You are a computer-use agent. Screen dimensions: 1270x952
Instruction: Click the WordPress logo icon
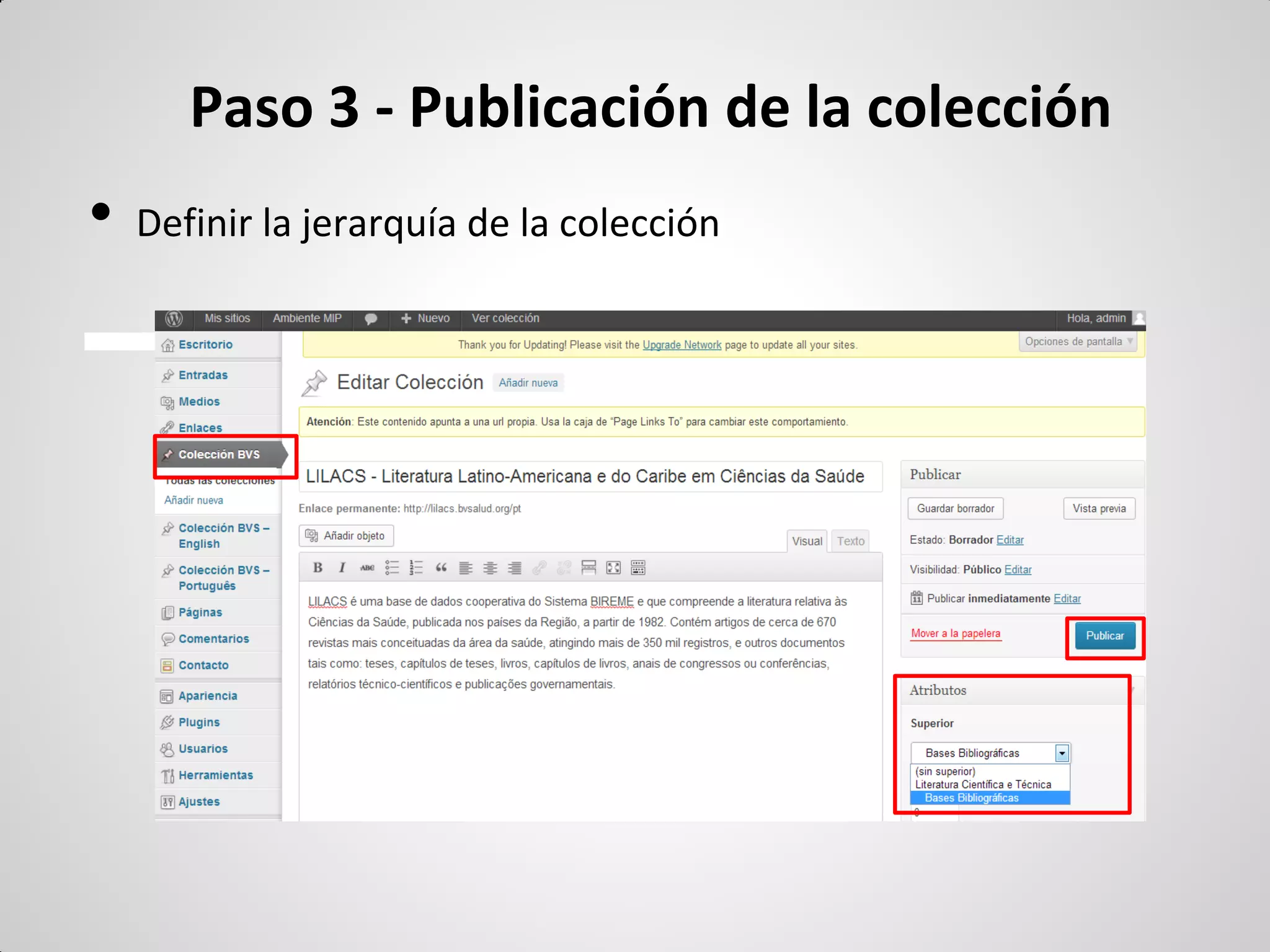(x=174, y=319)
